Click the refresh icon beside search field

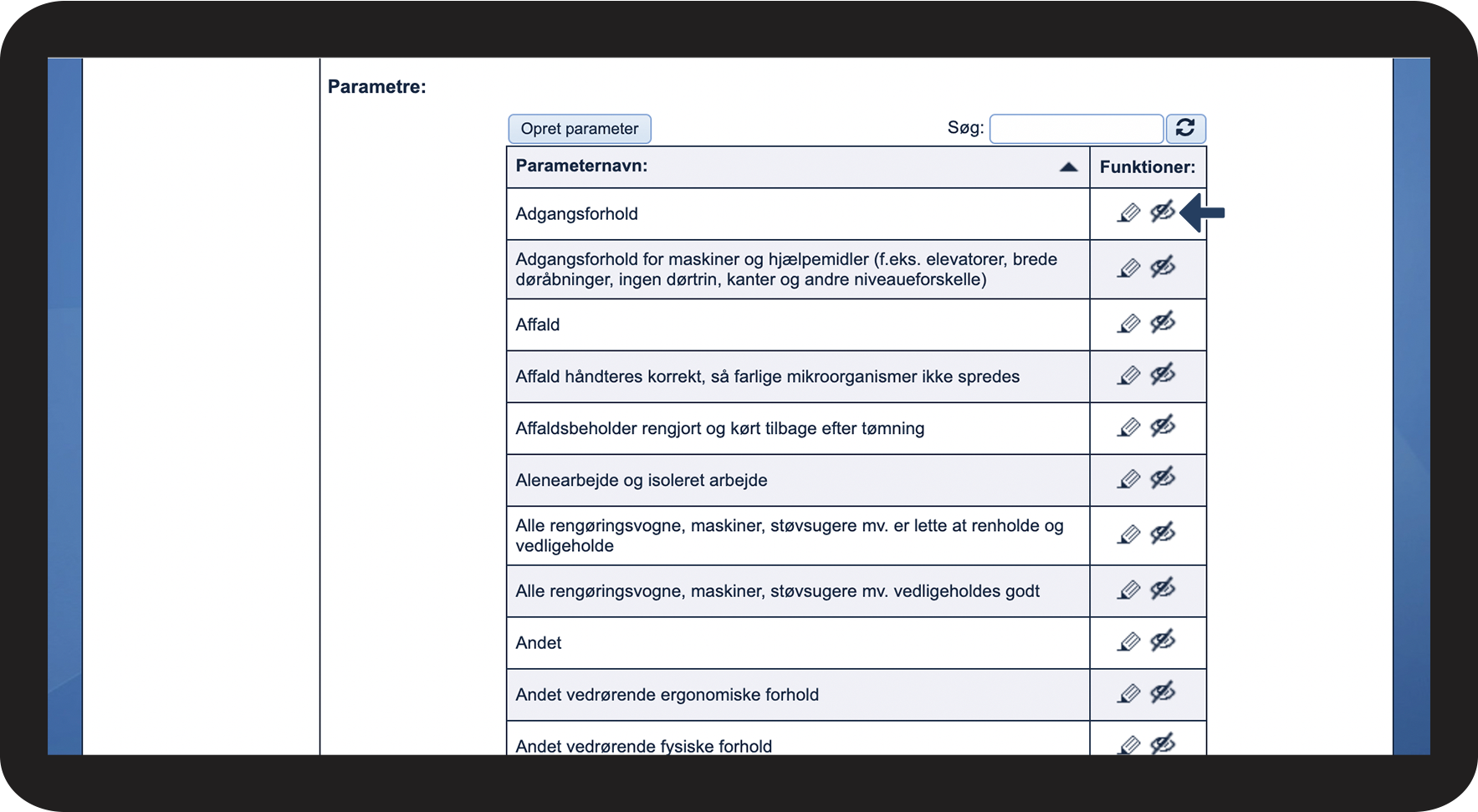pyautogui.click(x=1185, y=128)
